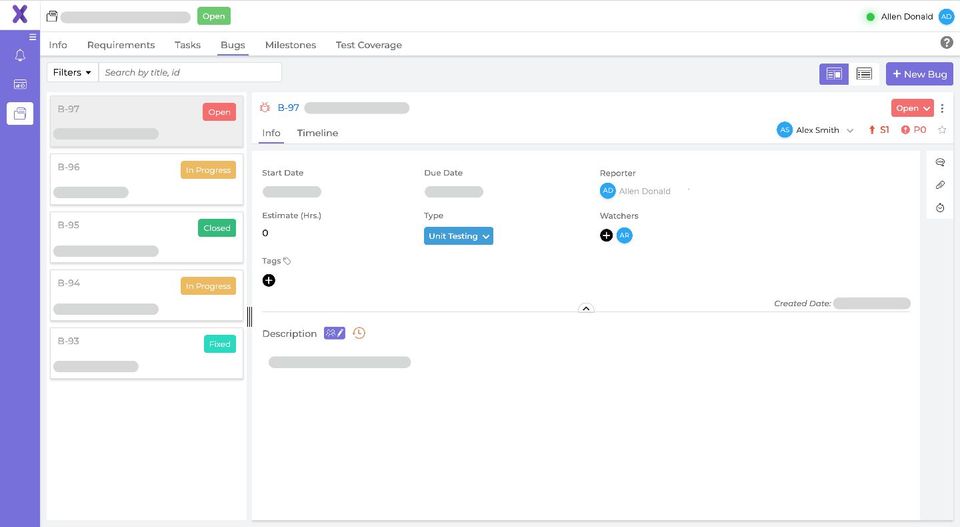Image resolution: width=960 pixels, height=527 pixels.
Task: View description history clock icon
Action: point(359,333)
